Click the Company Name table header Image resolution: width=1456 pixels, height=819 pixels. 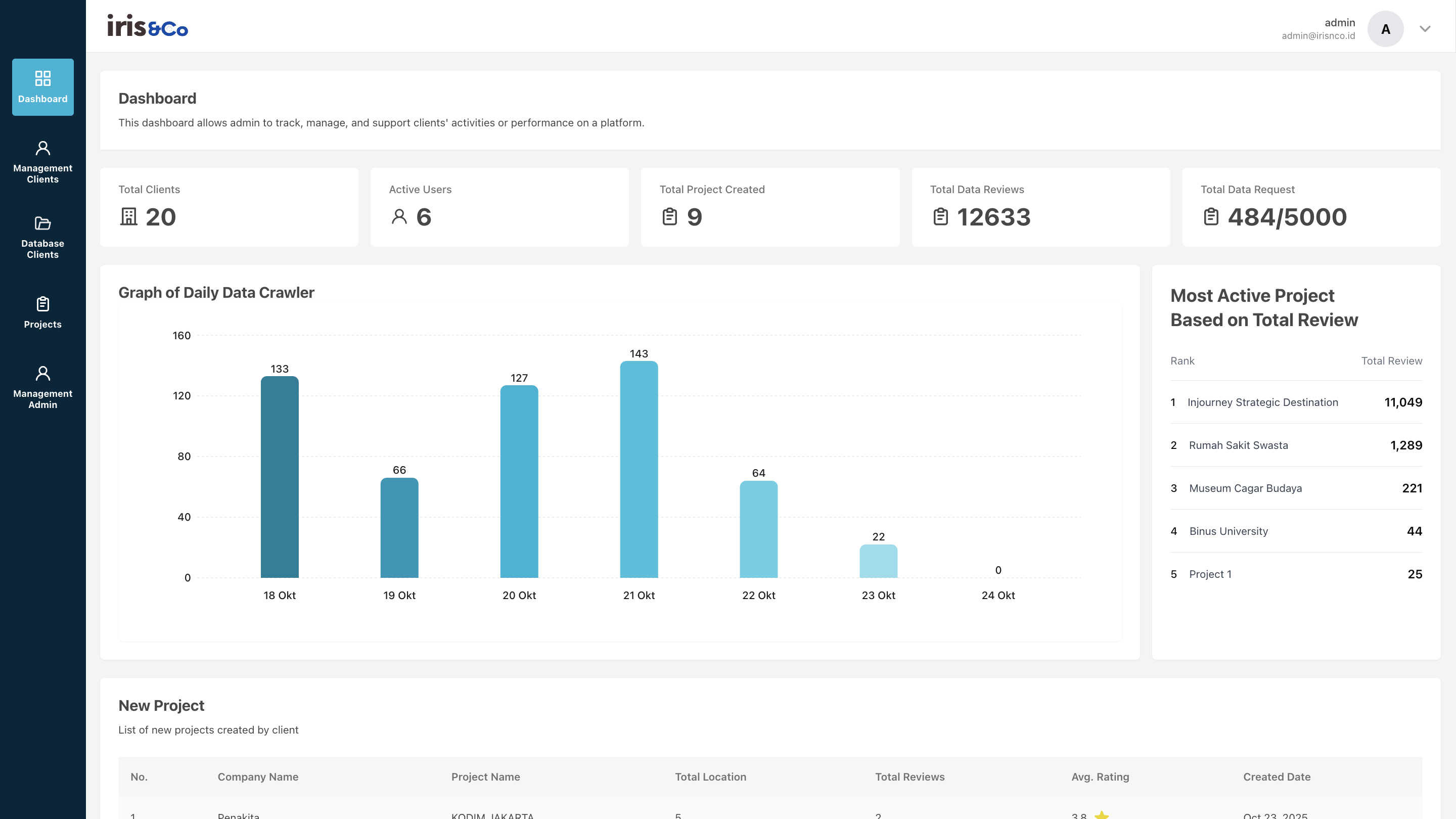[258, 777]
